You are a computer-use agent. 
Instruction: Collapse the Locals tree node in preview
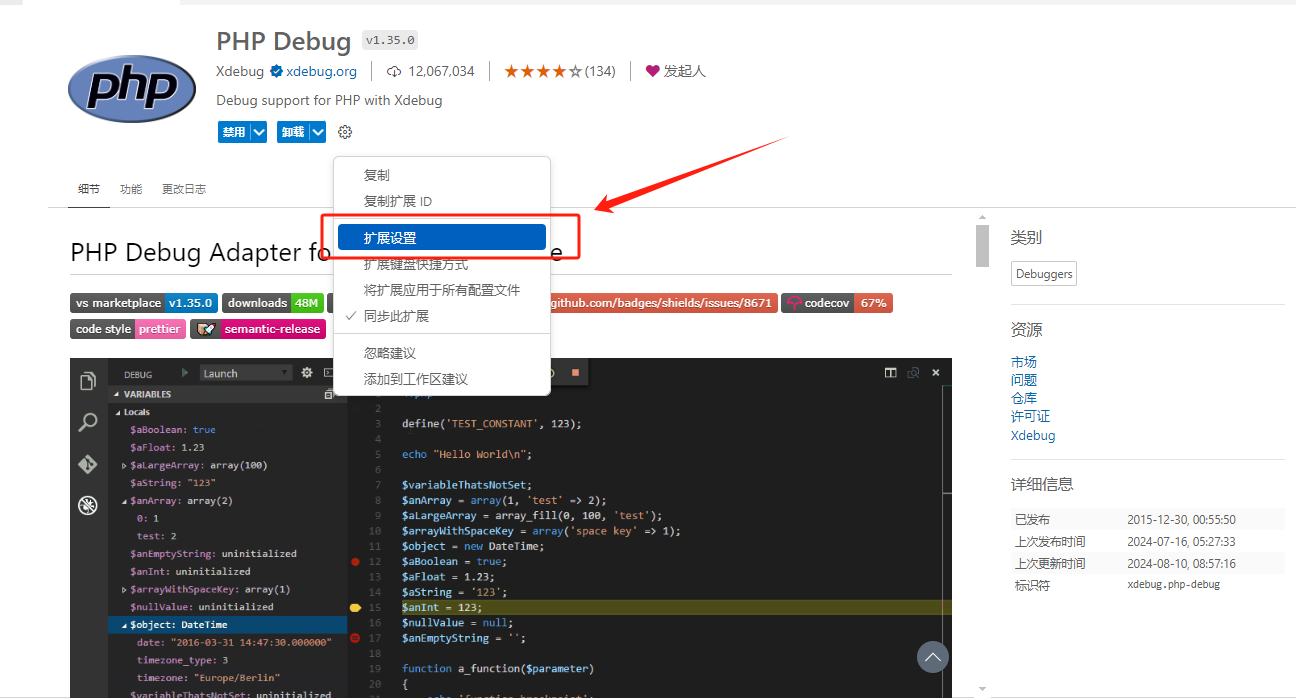(x=118, y=412)
